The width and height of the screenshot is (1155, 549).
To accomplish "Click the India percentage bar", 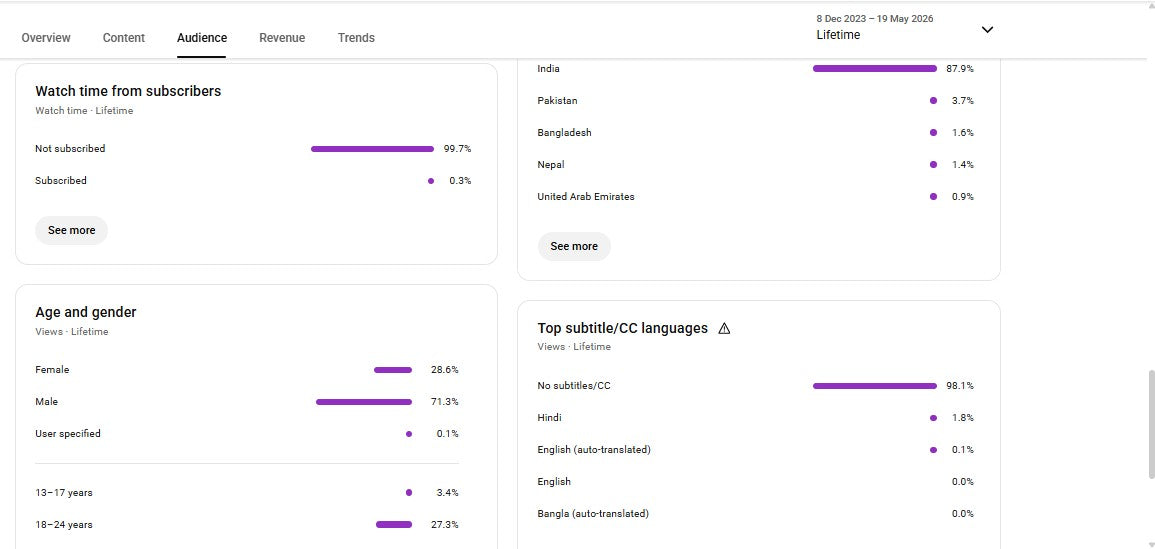I will [x=874, y=69].
